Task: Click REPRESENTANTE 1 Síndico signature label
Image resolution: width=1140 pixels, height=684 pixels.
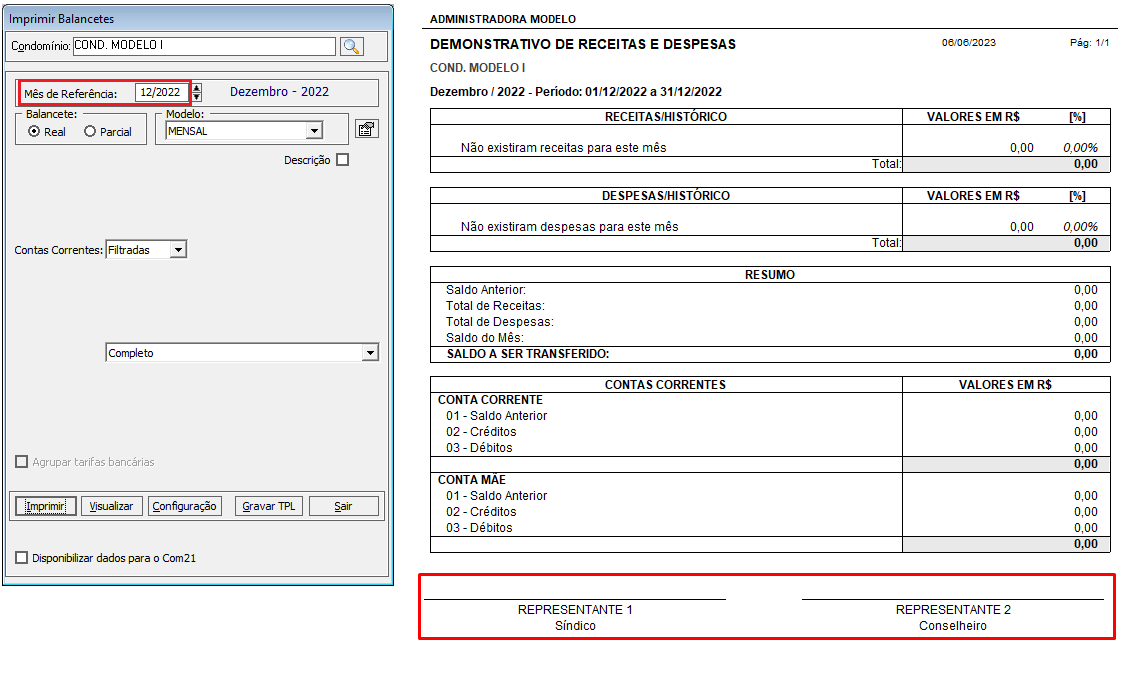Action: pyautogui.click(x=575, y=618)
